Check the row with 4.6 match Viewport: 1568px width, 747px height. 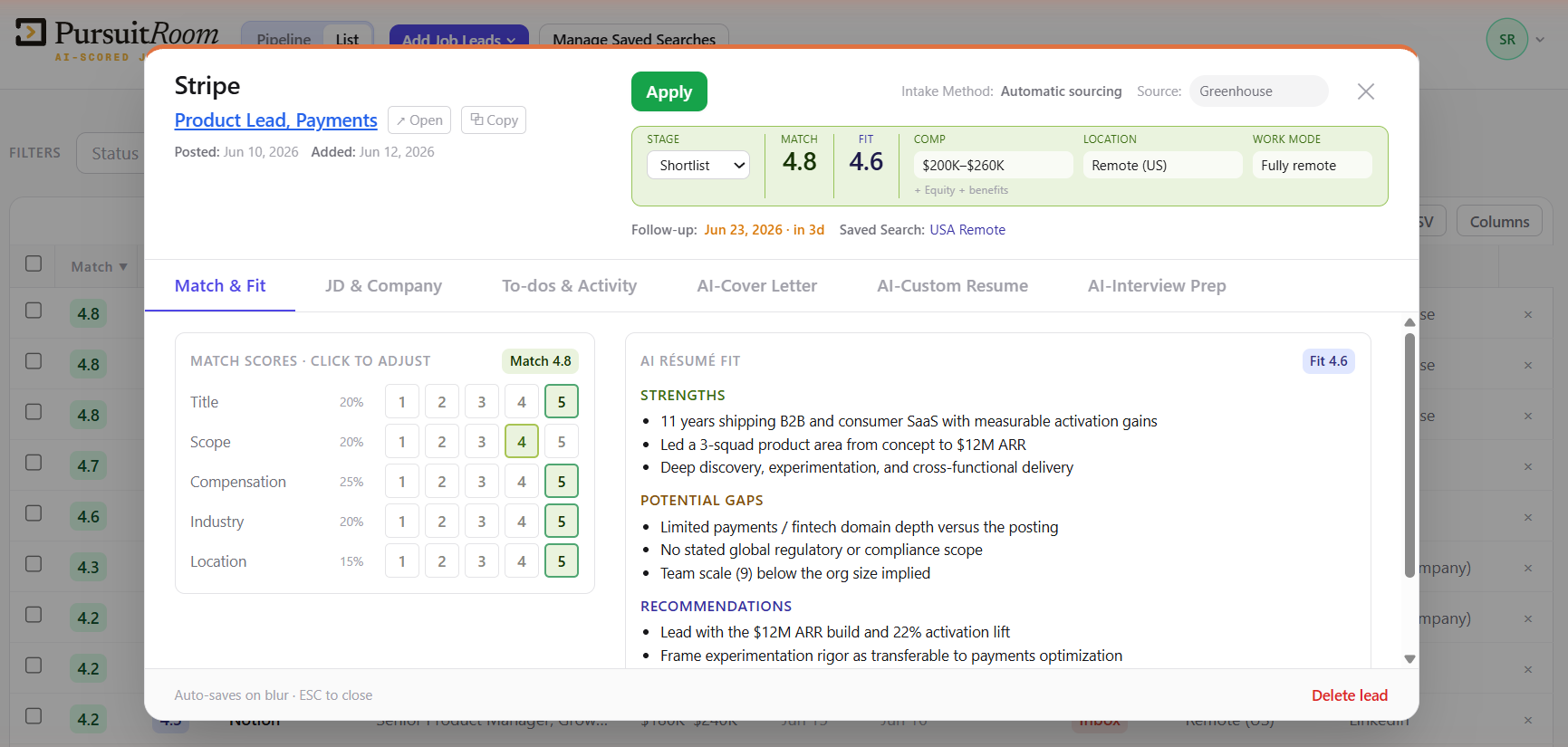tap(34, 513)
